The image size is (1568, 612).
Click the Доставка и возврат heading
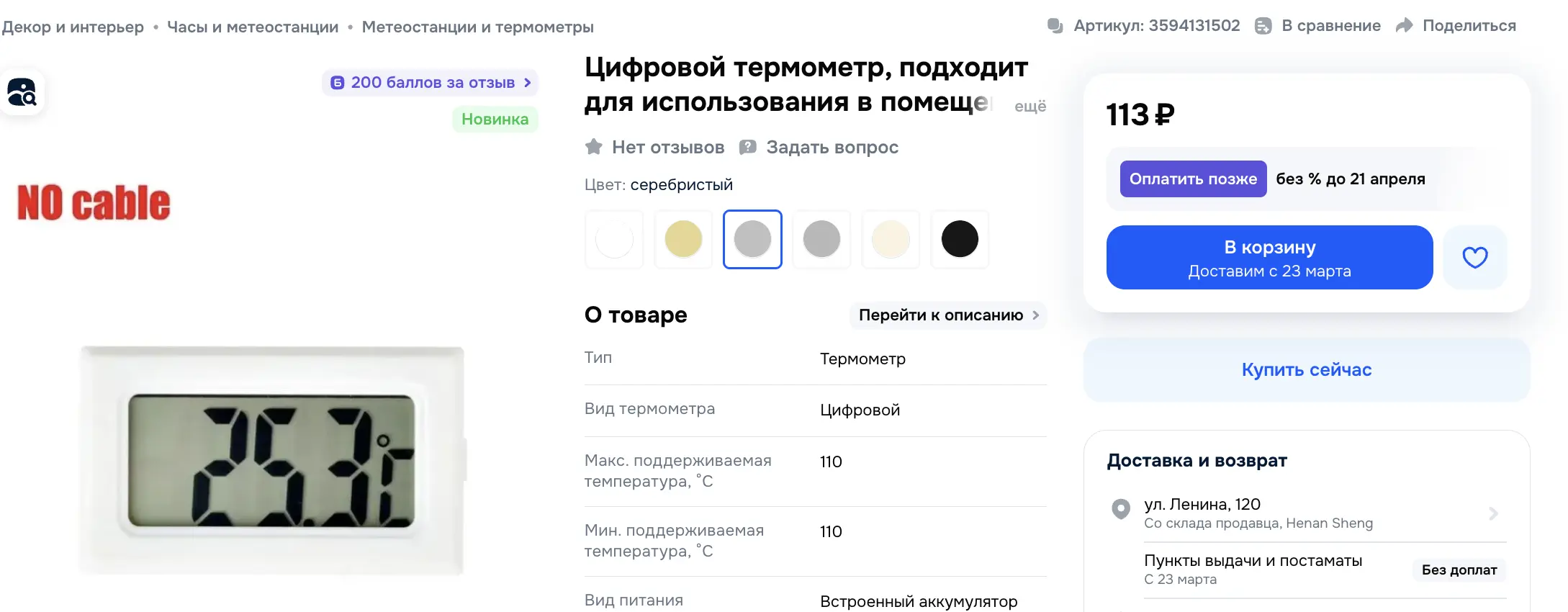point(1197,461)
